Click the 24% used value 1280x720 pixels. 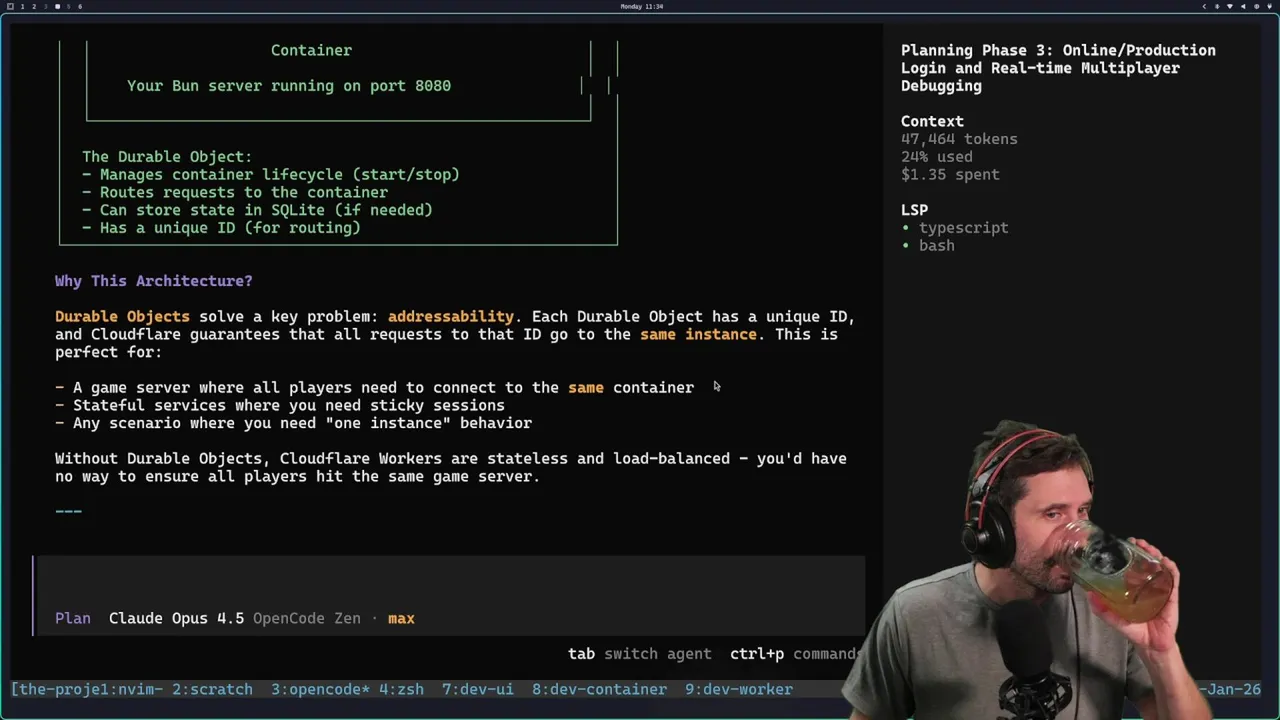click(937, 156)
